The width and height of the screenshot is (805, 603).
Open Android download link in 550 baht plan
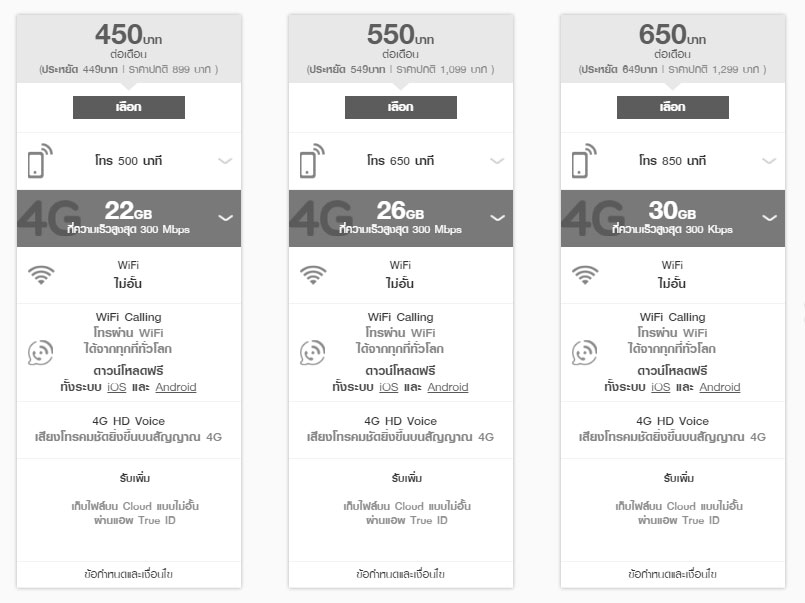[448, 387]
